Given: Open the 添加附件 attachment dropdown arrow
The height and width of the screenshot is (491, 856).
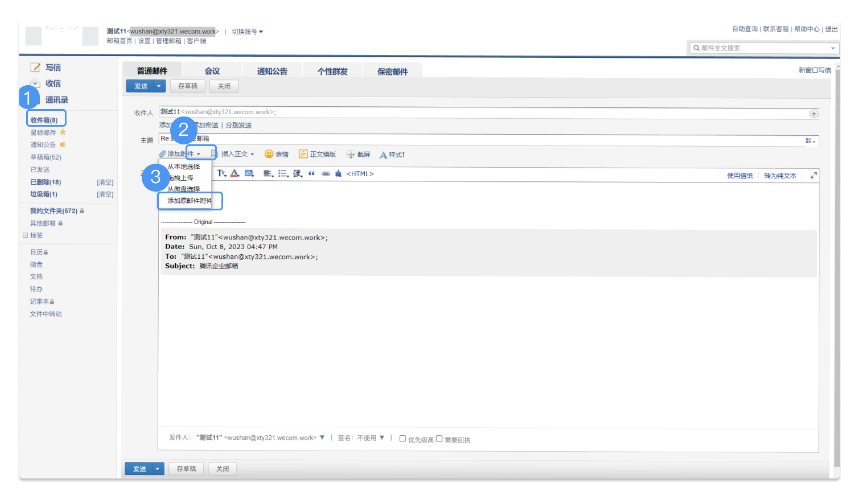Looking at the screenshot, I should [x=198, y=154].
